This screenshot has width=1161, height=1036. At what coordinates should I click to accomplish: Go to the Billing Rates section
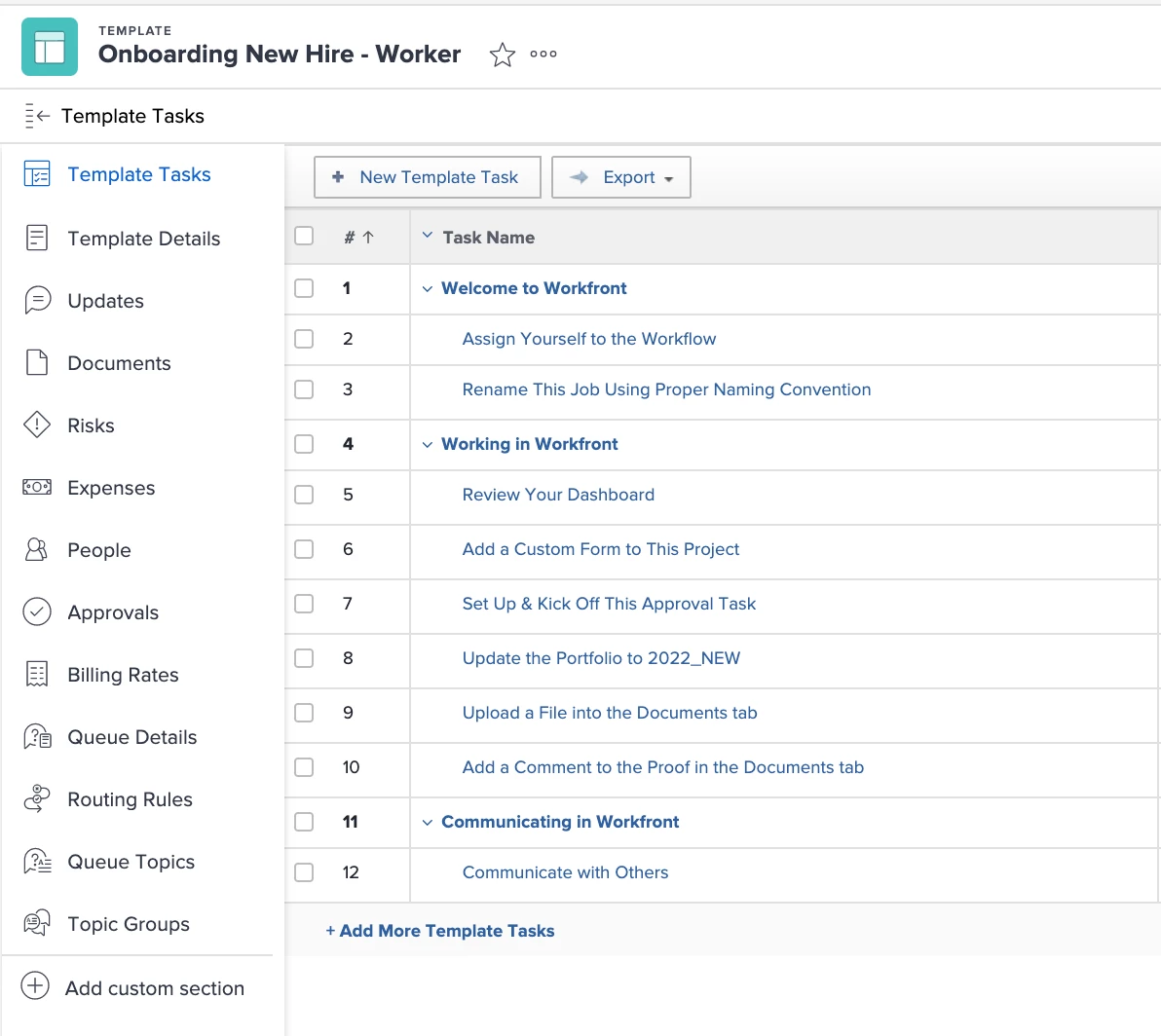[123, 674]
